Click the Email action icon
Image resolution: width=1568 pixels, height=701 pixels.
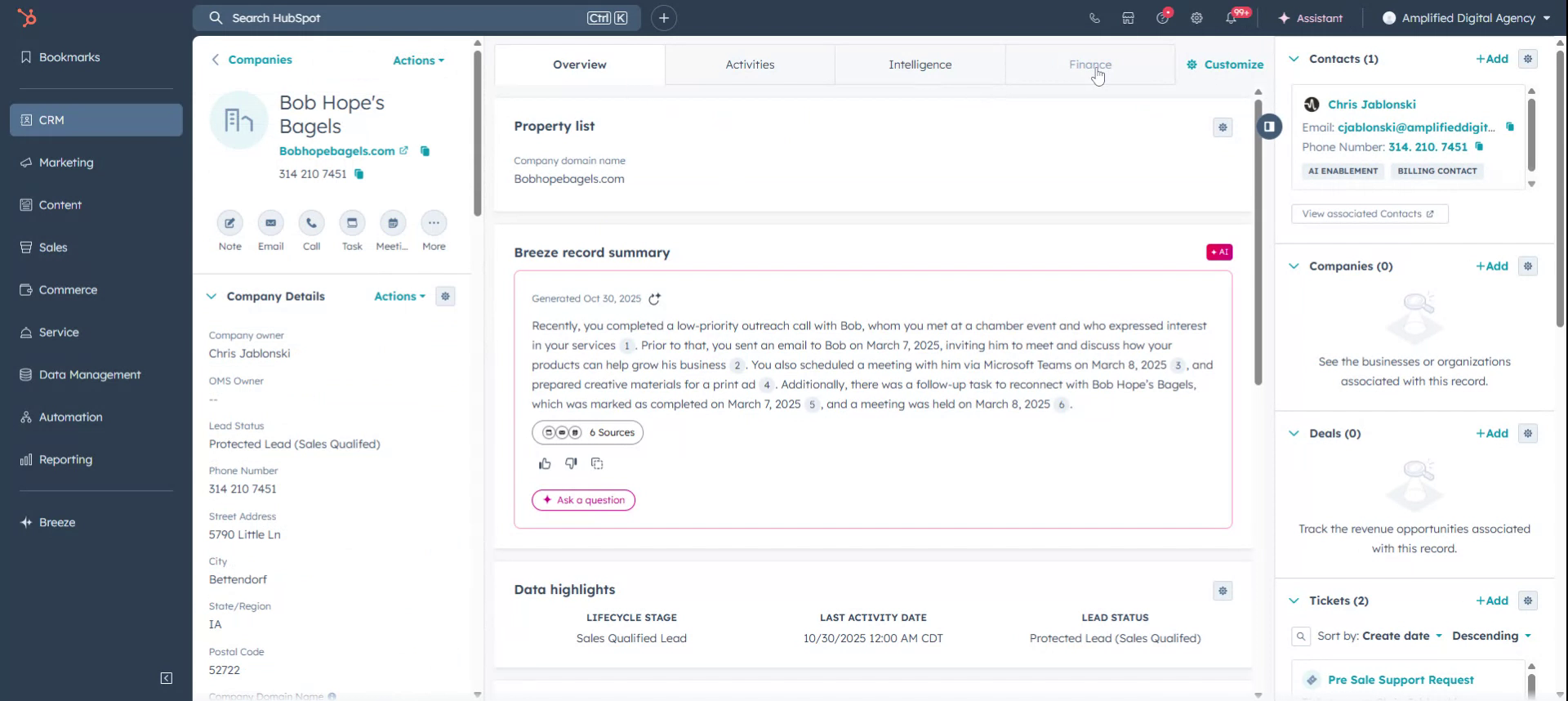tap(270, 223)
